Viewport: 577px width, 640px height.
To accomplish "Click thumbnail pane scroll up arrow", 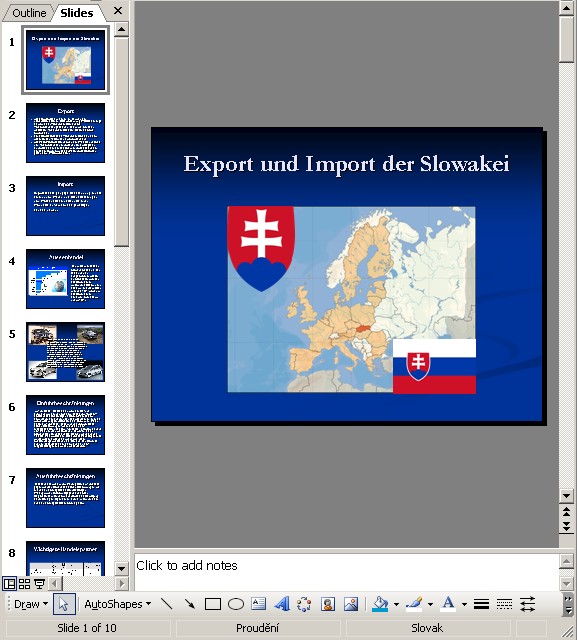I will coord(121,30).
